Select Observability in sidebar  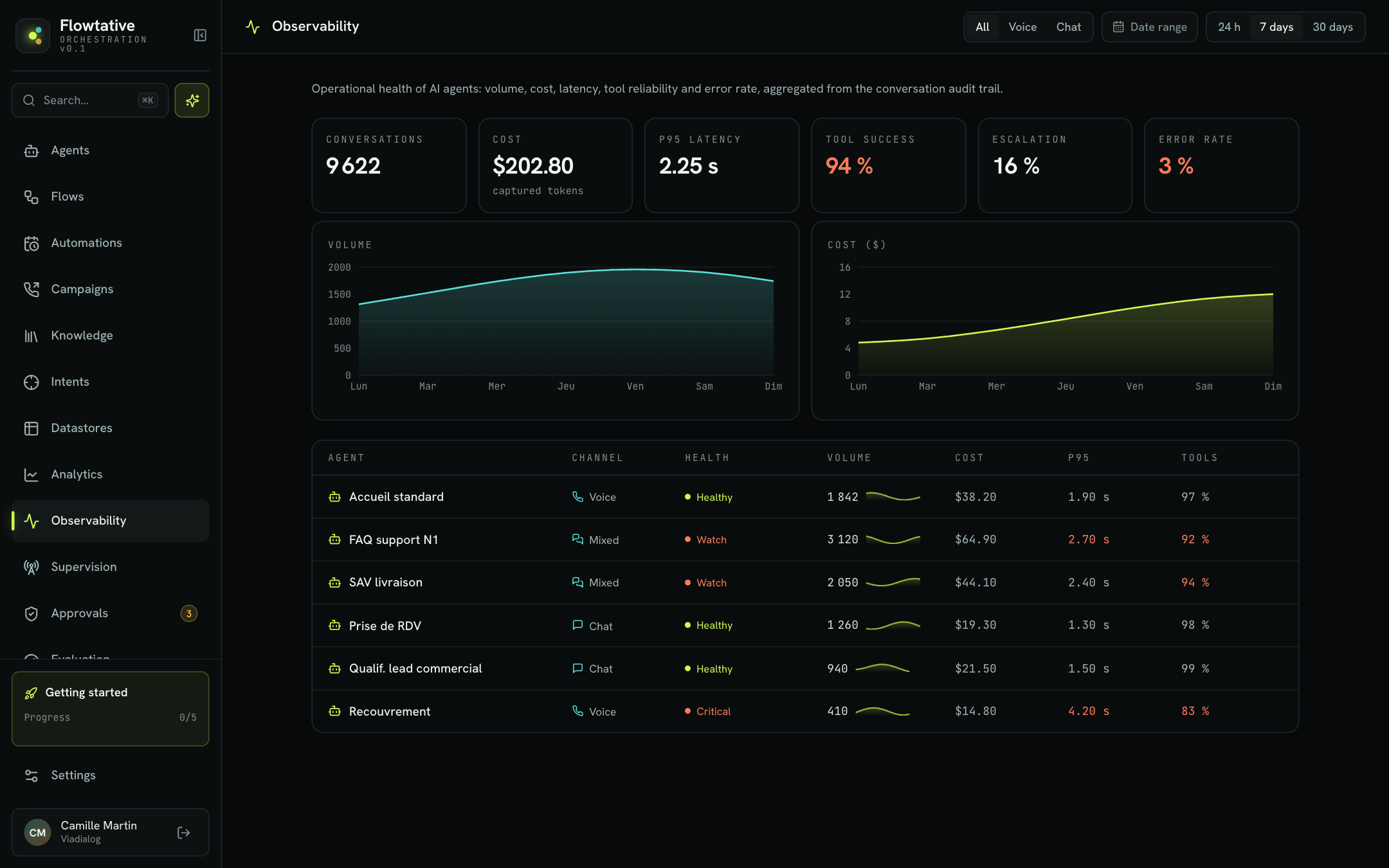110,521
